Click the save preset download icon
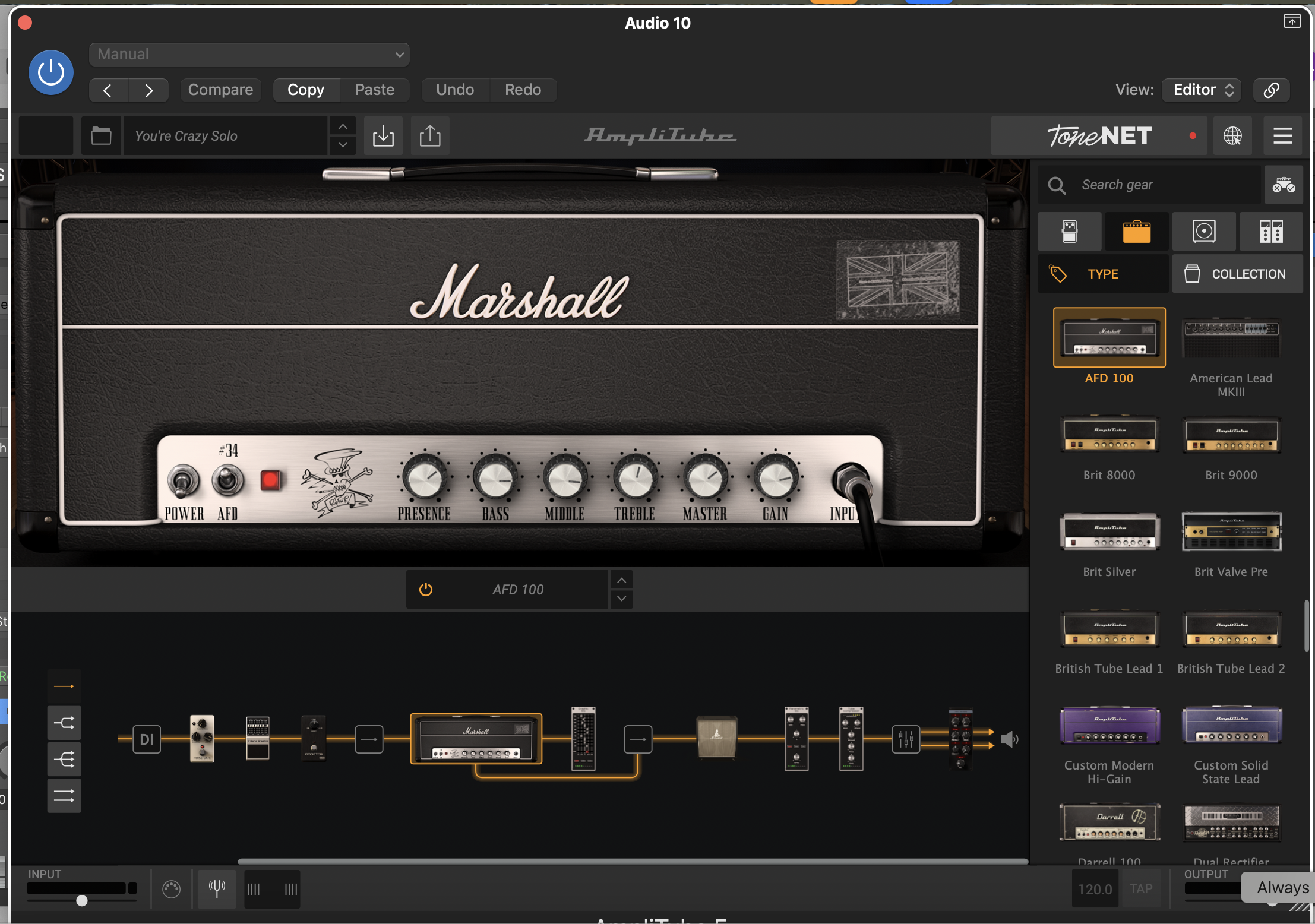The width and height of the screenshot is (1315, 924). (x=383, y=136)
